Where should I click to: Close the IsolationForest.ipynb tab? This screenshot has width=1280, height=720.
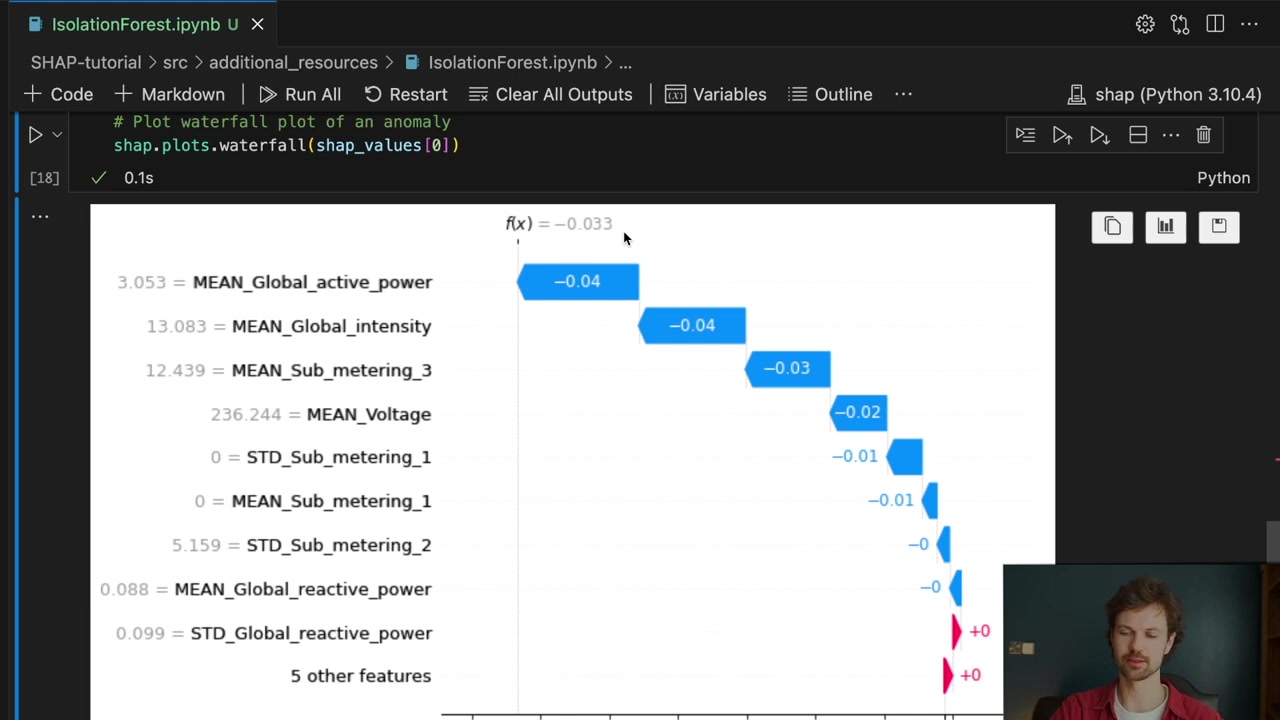pyautogui.click(x=257, y=24)
